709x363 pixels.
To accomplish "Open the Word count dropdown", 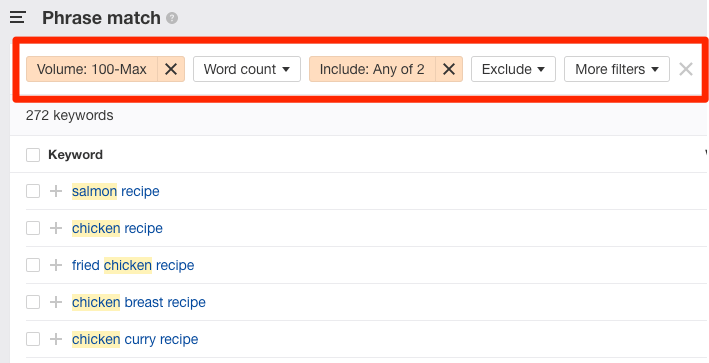I will click(247, 69).
